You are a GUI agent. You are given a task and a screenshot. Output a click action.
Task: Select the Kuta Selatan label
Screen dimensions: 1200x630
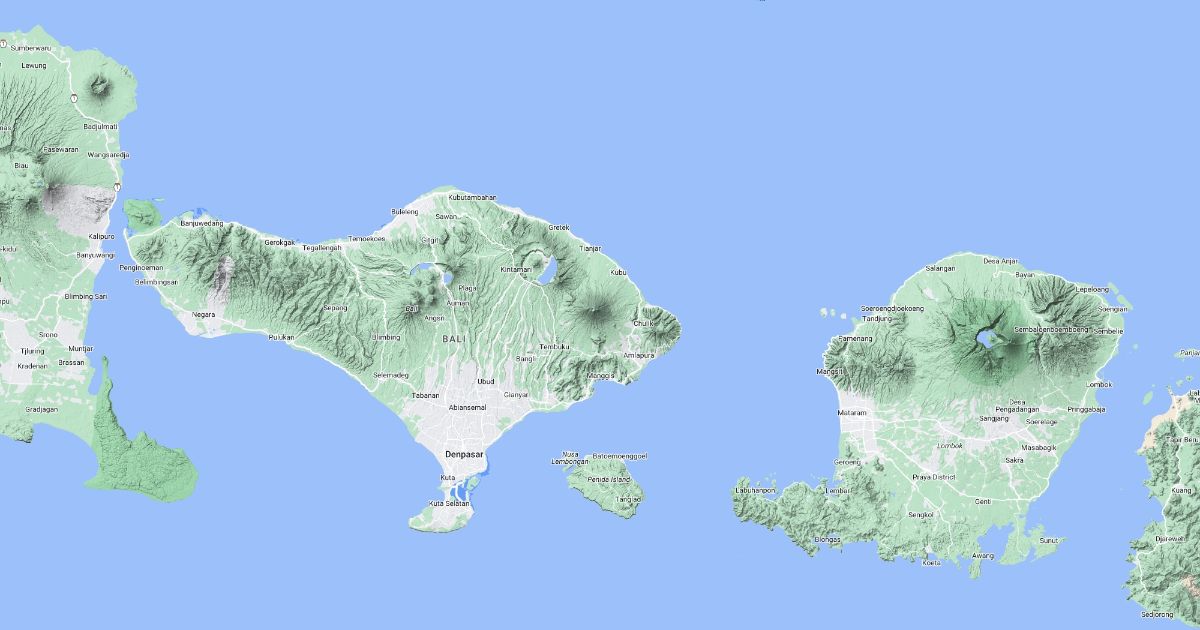pos(449,503)
